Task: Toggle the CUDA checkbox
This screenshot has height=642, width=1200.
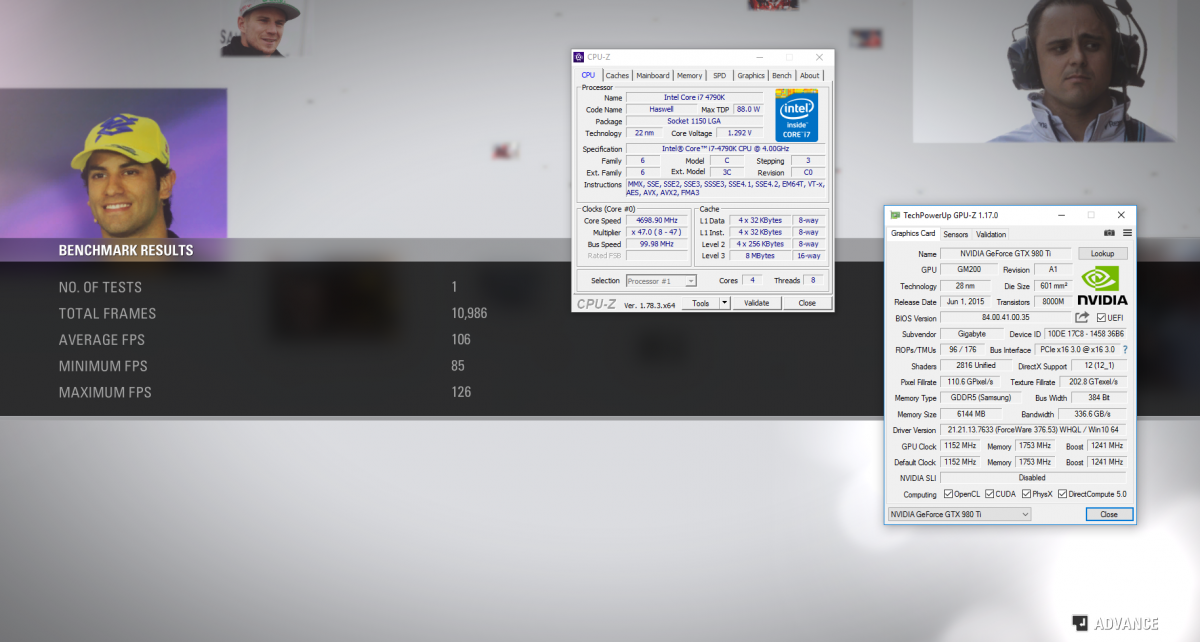Action: [x=989, y=494]
